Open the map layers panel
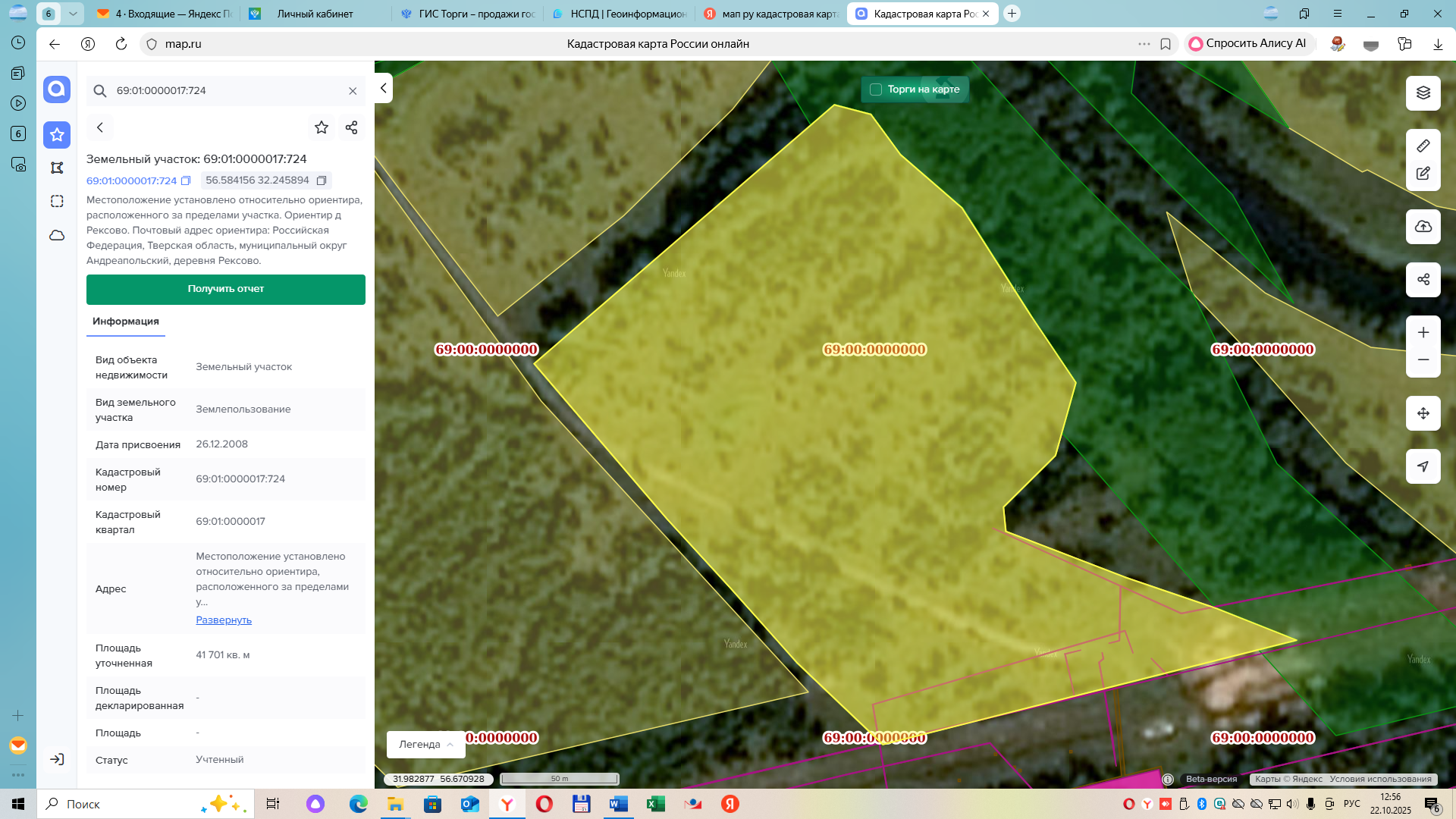Viewport: 1456px width, 819px height. (x=1423, y=93)
